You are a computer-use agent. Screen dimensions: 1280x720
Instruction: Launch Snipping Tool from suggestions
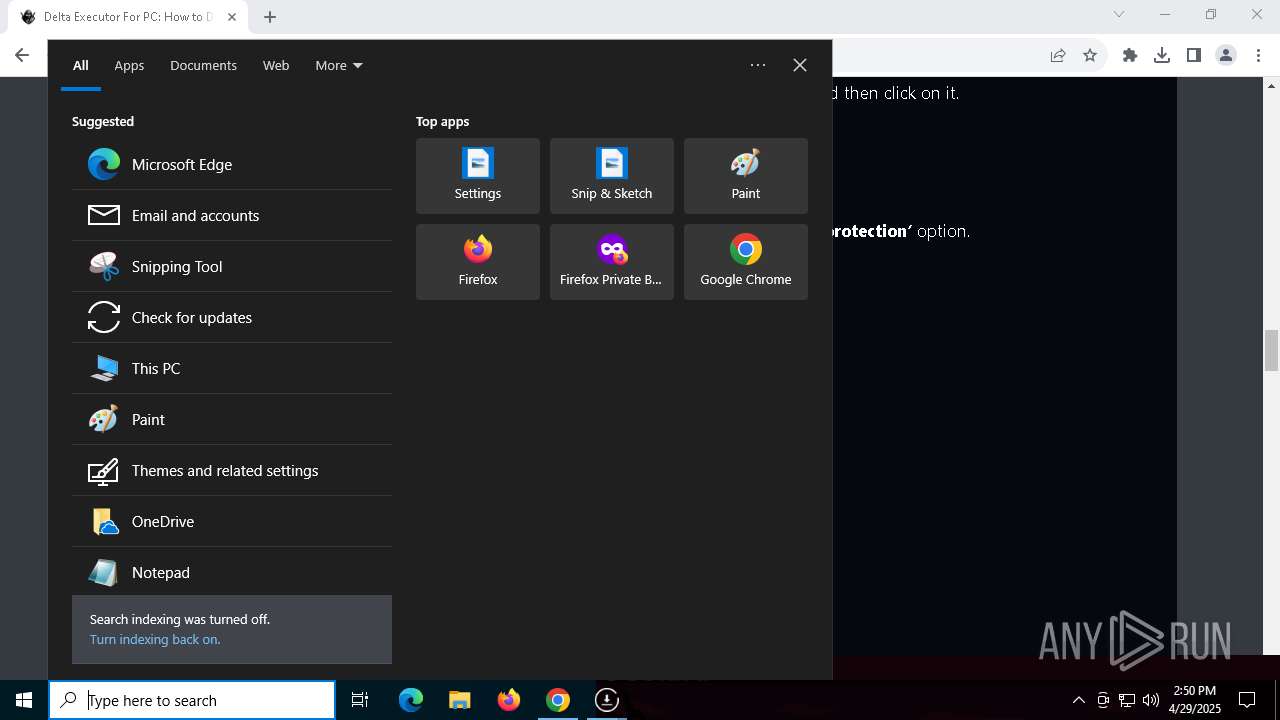pos(232,266)
